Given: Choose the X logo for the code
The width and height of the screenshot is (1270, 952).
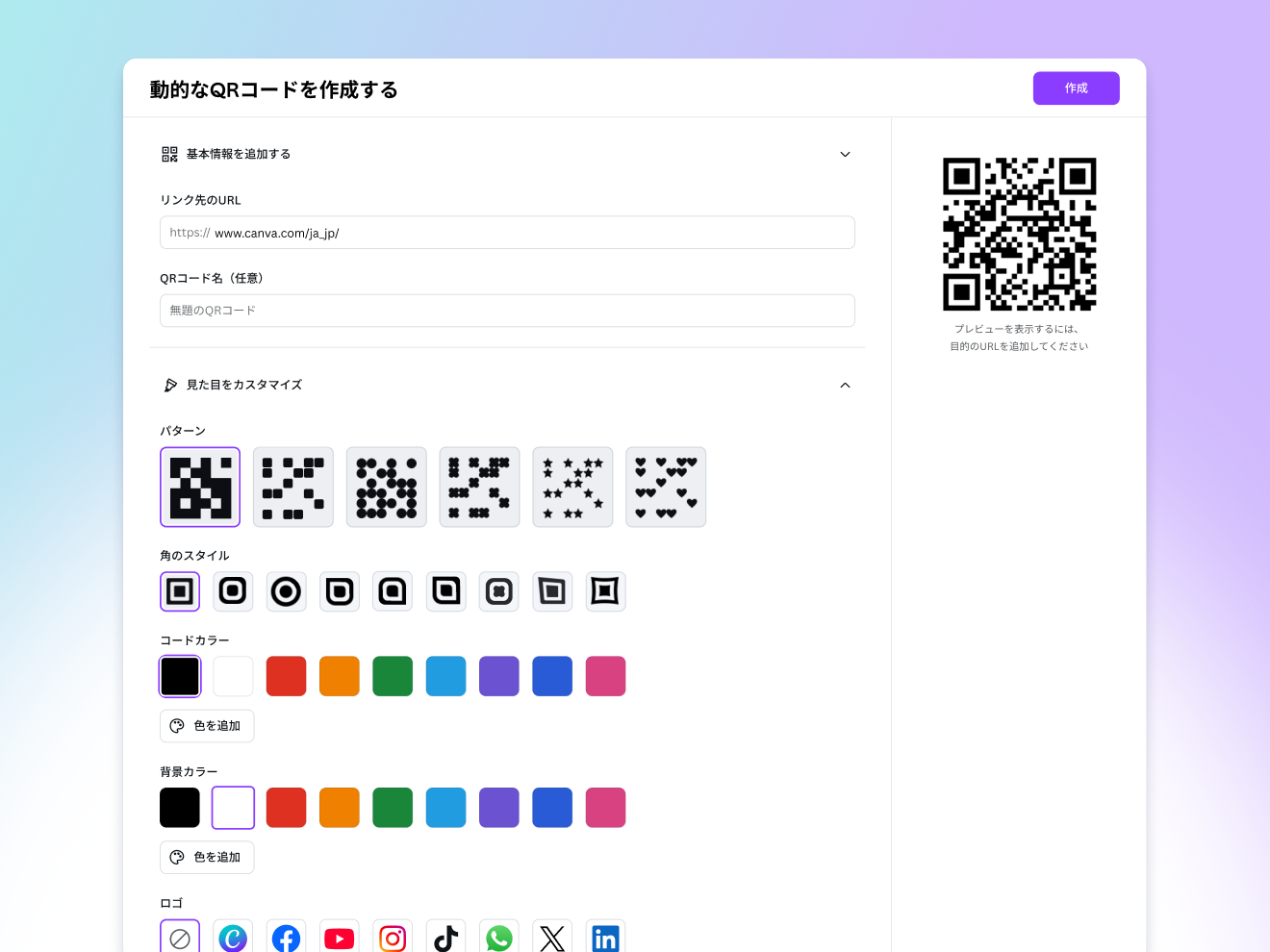Looking at the screenshot, I should tap(552, 938).
